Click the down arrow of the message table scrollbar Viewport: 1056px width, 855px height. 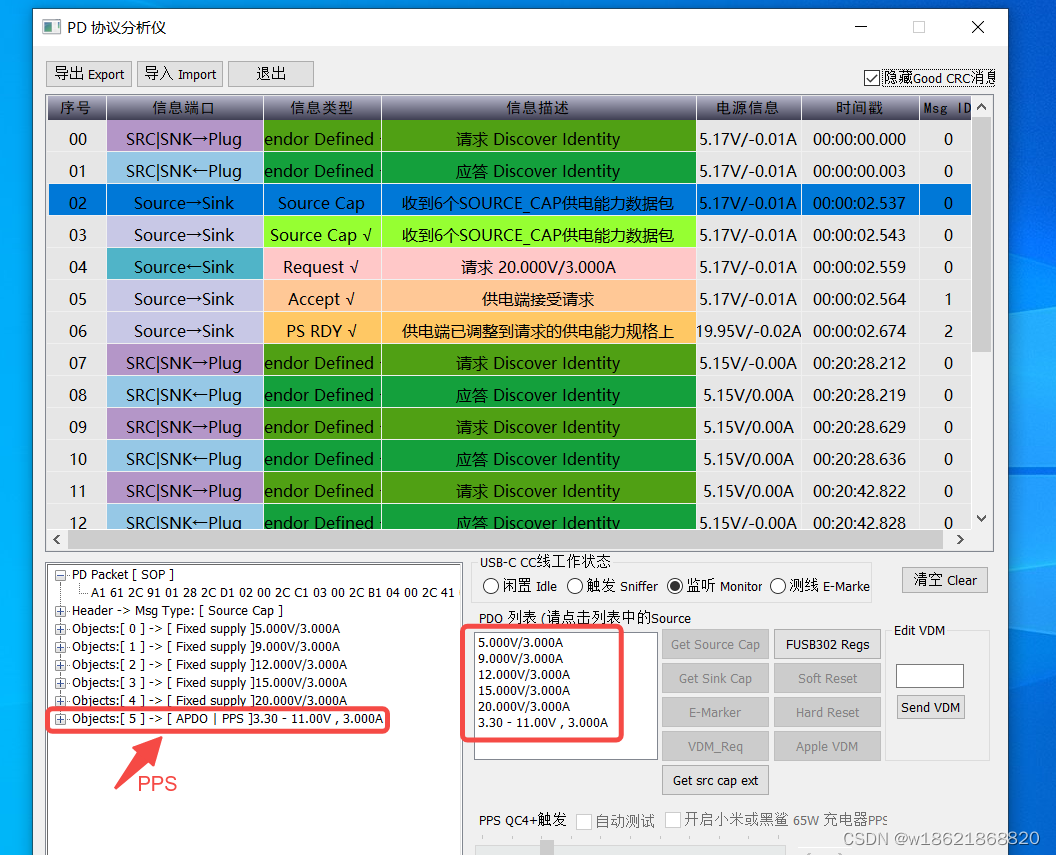coord(981,518)
